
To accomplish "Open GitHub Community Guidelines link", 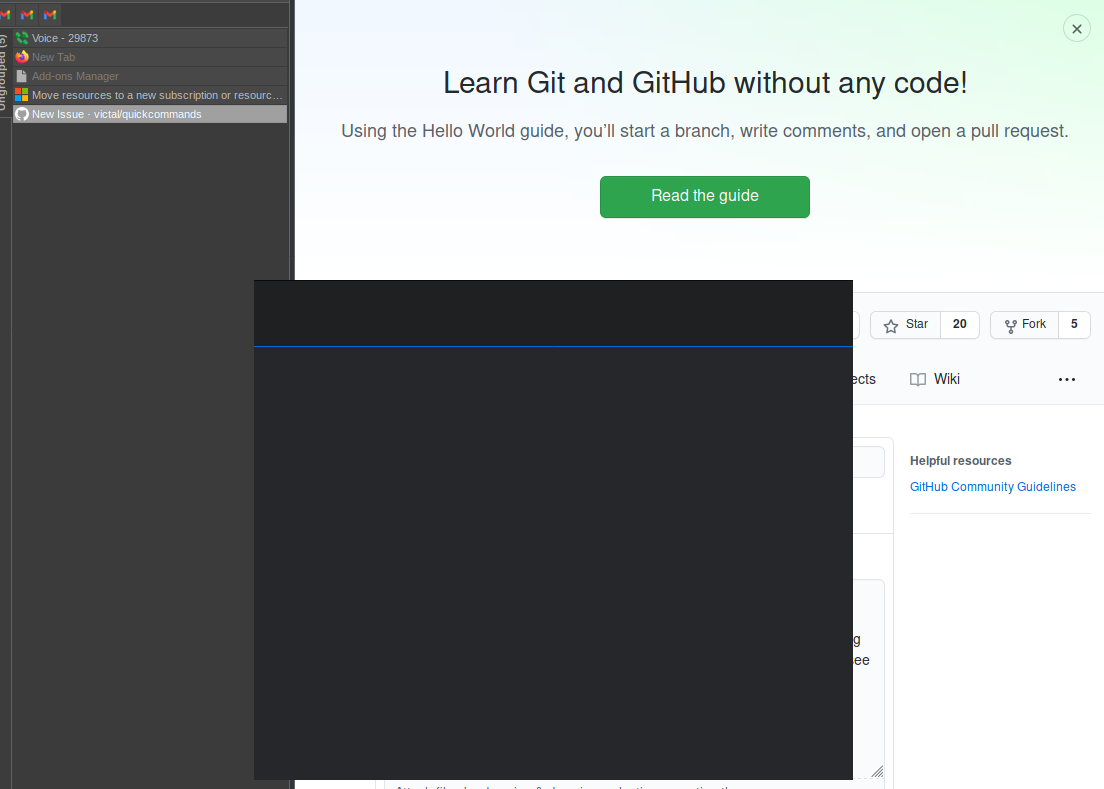I will coord(992,486).
